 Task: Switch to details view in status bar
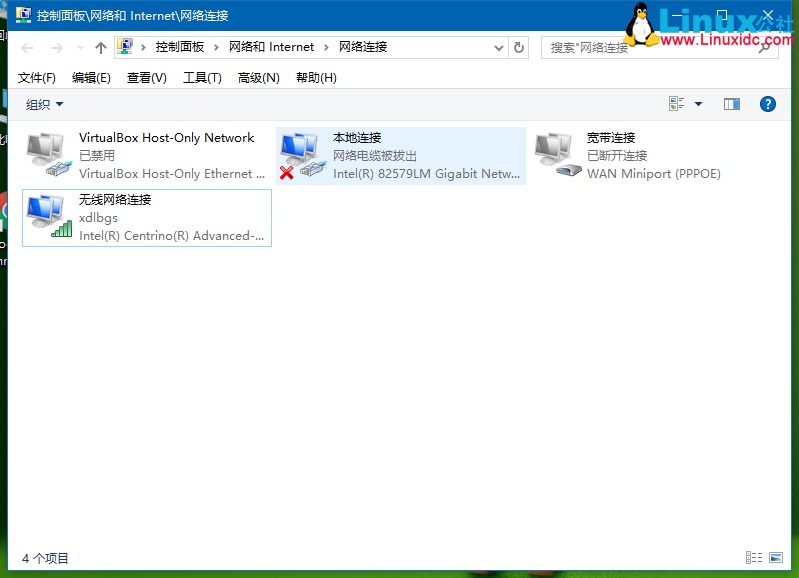pyautogui.click(x=754, y=558)
